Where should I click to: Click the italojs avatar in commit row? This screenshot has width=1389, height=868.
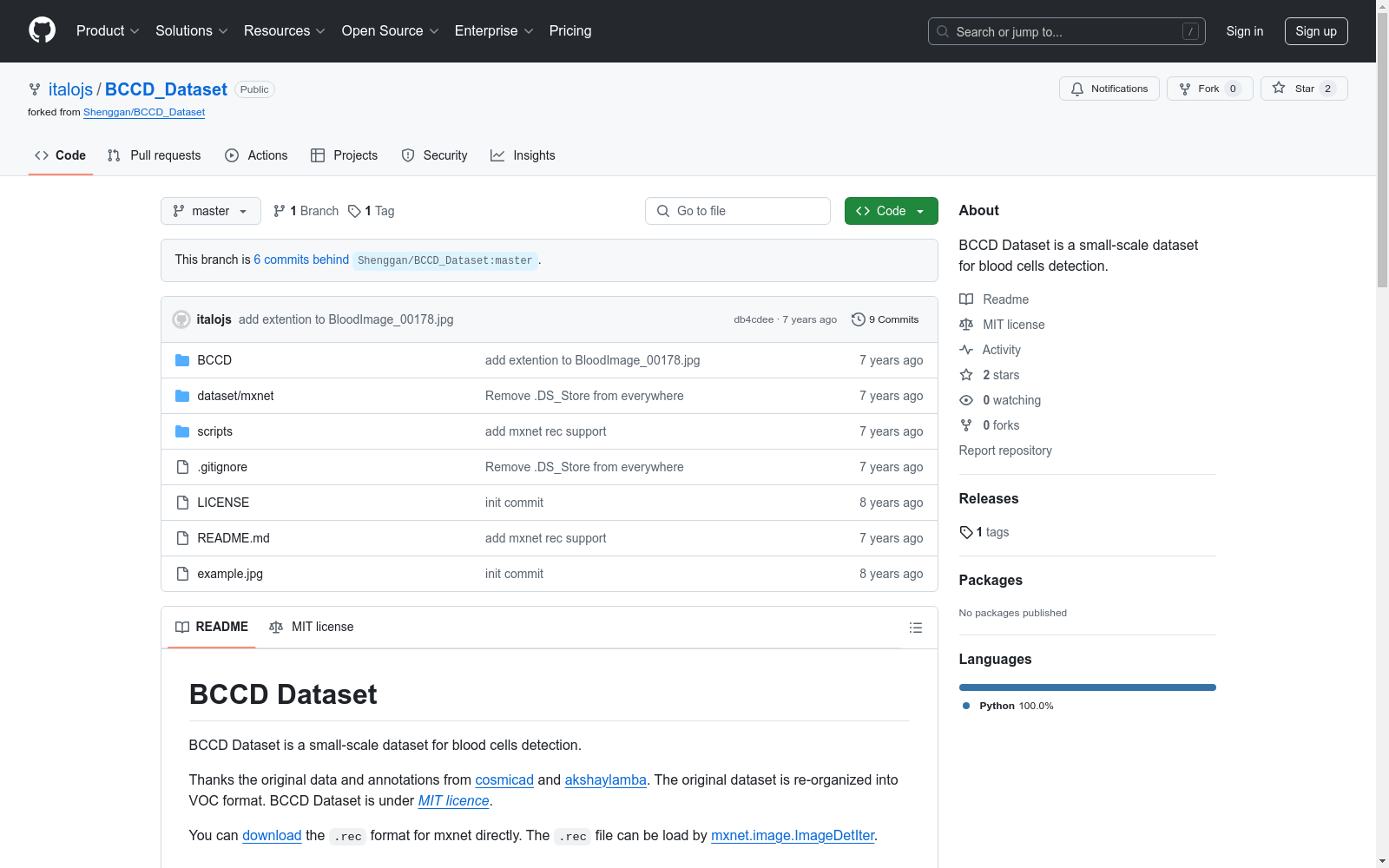[x=181, y=319]
